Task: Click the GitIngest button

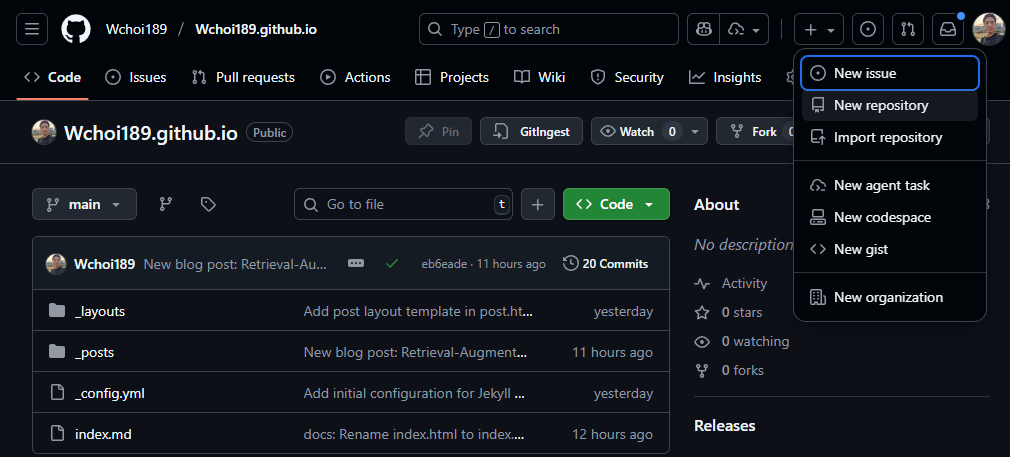Action: pos(531,131)
